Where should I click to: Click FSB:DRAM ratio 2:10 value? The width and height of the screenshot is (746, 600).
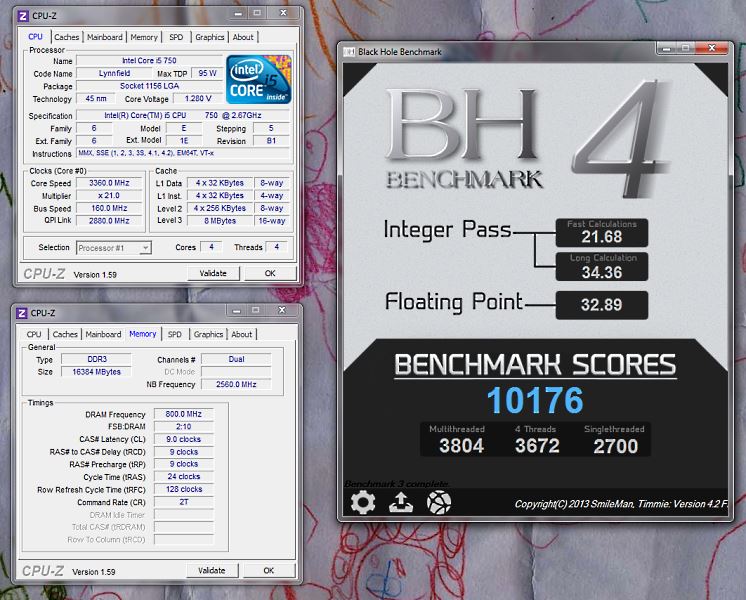click(x=184, y=427)
